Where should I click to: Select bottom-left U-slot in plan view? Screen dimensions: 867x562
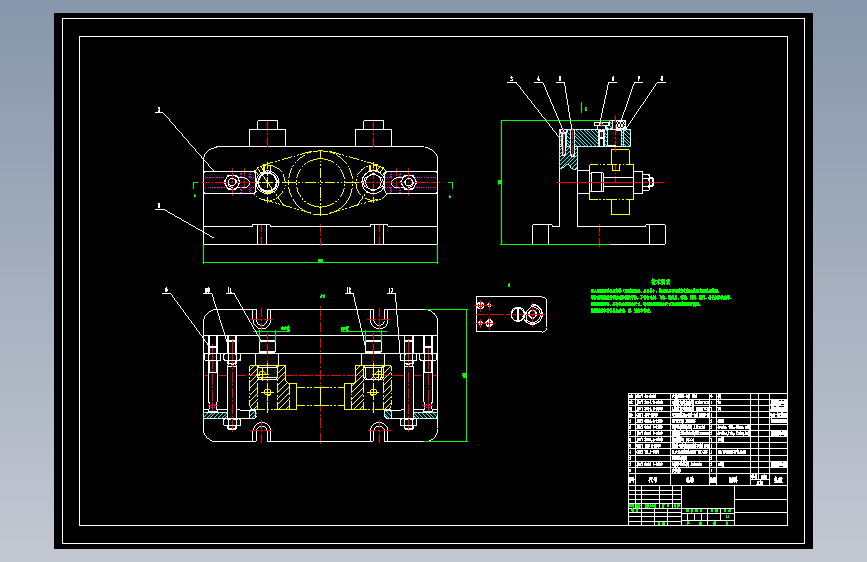pos(262,433)
